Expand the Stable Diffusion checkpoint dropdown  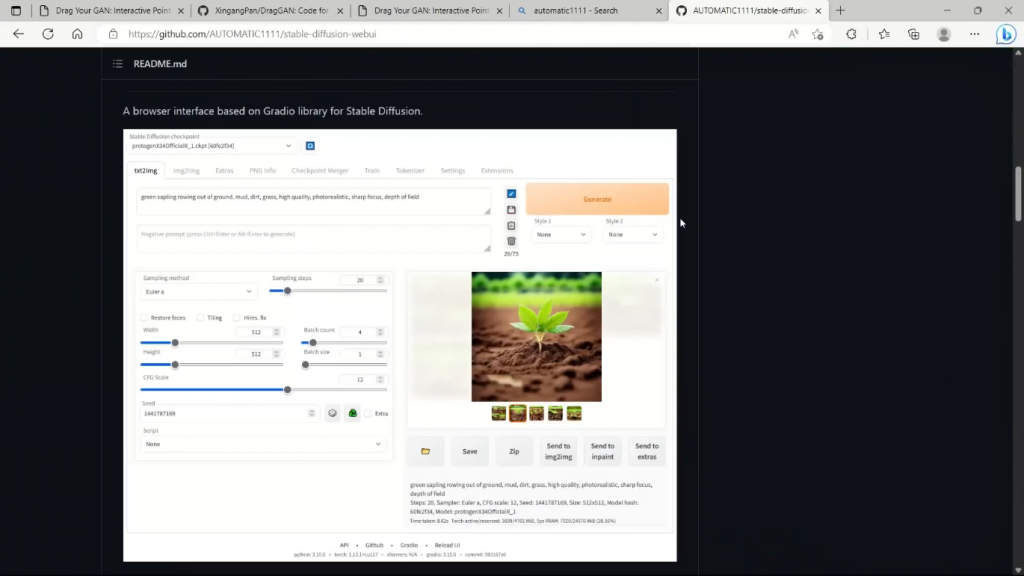212,146
